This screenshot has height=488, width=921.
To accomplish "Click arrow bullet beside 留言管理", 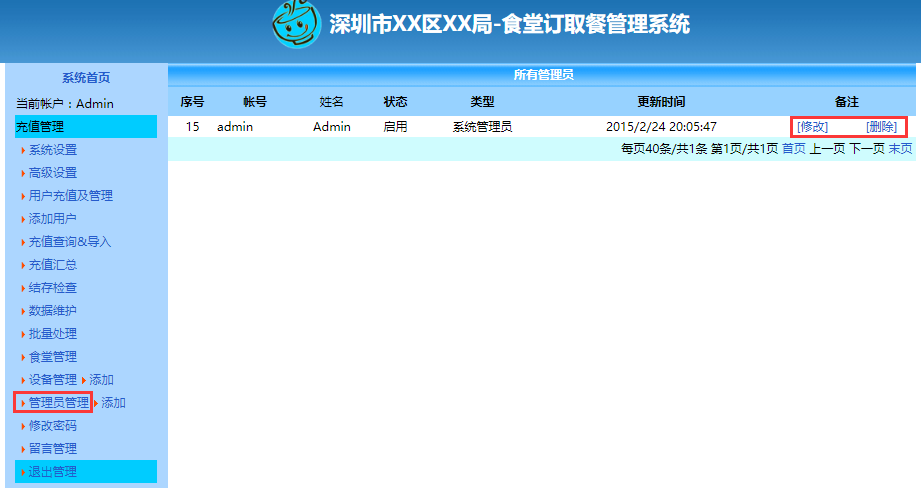I will (23, 449).
